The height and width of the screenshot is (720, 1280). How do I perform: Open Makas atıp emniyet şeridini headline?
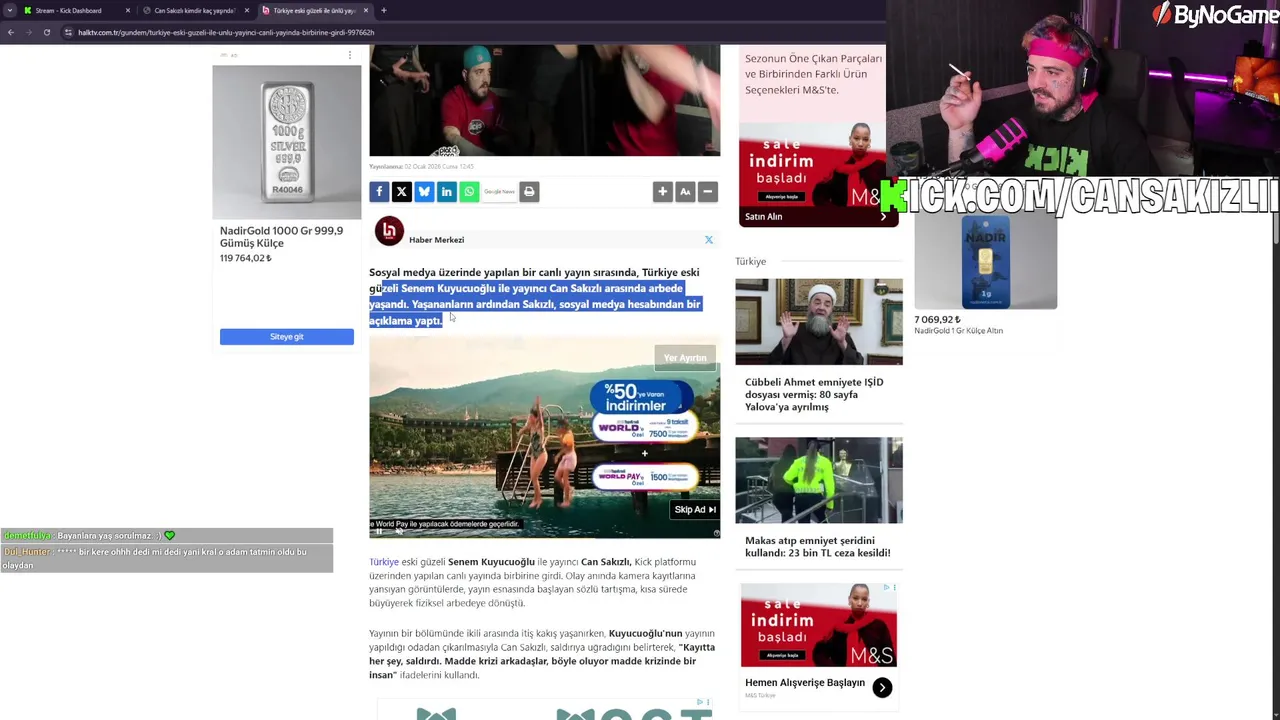click(x=817, y=546)
